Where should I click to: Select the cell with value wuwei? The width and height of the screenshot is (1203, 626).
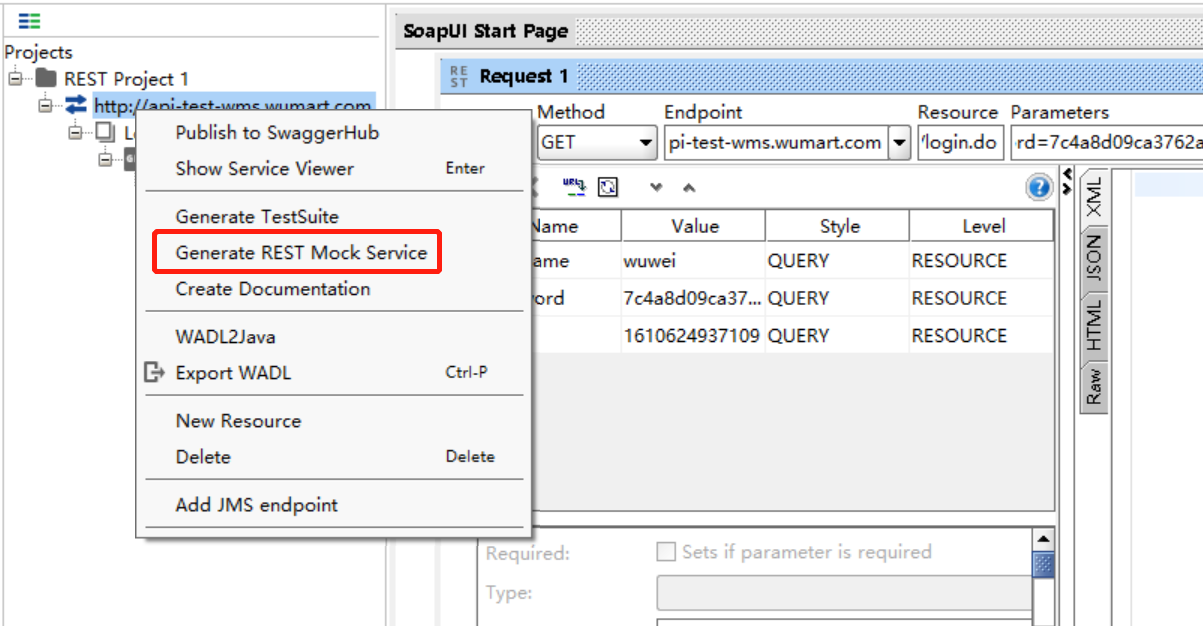click(694, 261)
